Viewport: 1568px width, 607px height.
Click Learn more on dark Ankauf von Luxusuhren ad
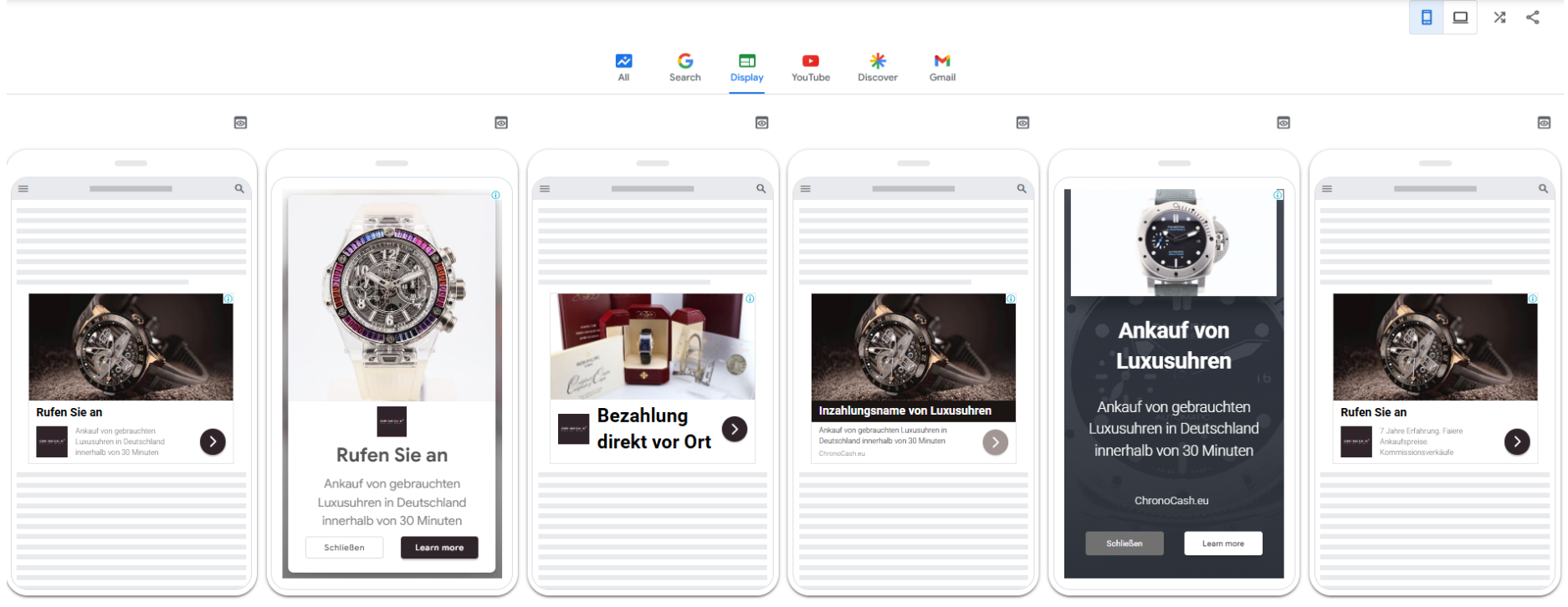click(x=1222, y=543)
